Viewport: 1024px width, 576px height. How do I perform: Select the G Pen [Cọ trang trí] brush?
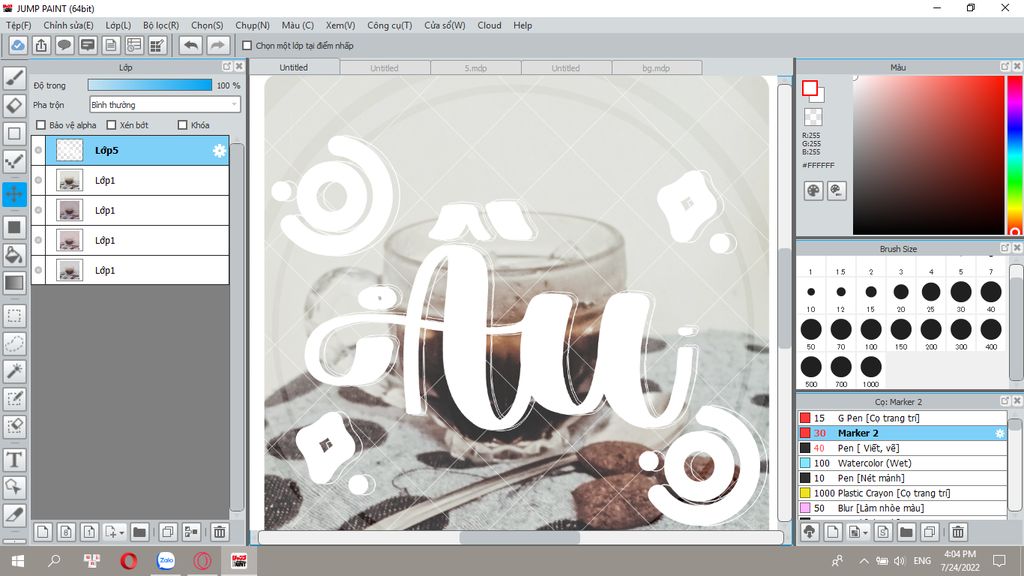[902, 418]
